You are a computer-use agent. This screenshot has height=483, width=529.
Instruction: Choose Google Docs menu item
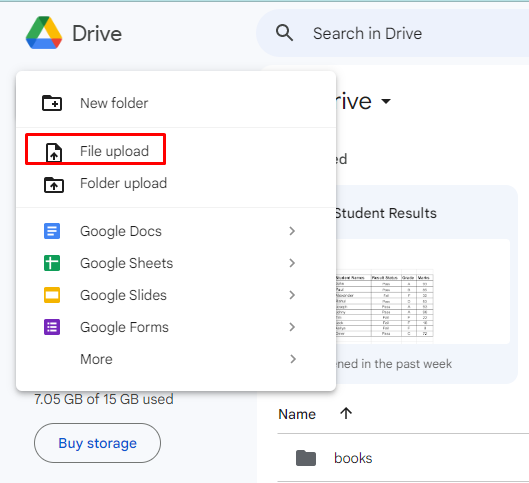[176, 231]
